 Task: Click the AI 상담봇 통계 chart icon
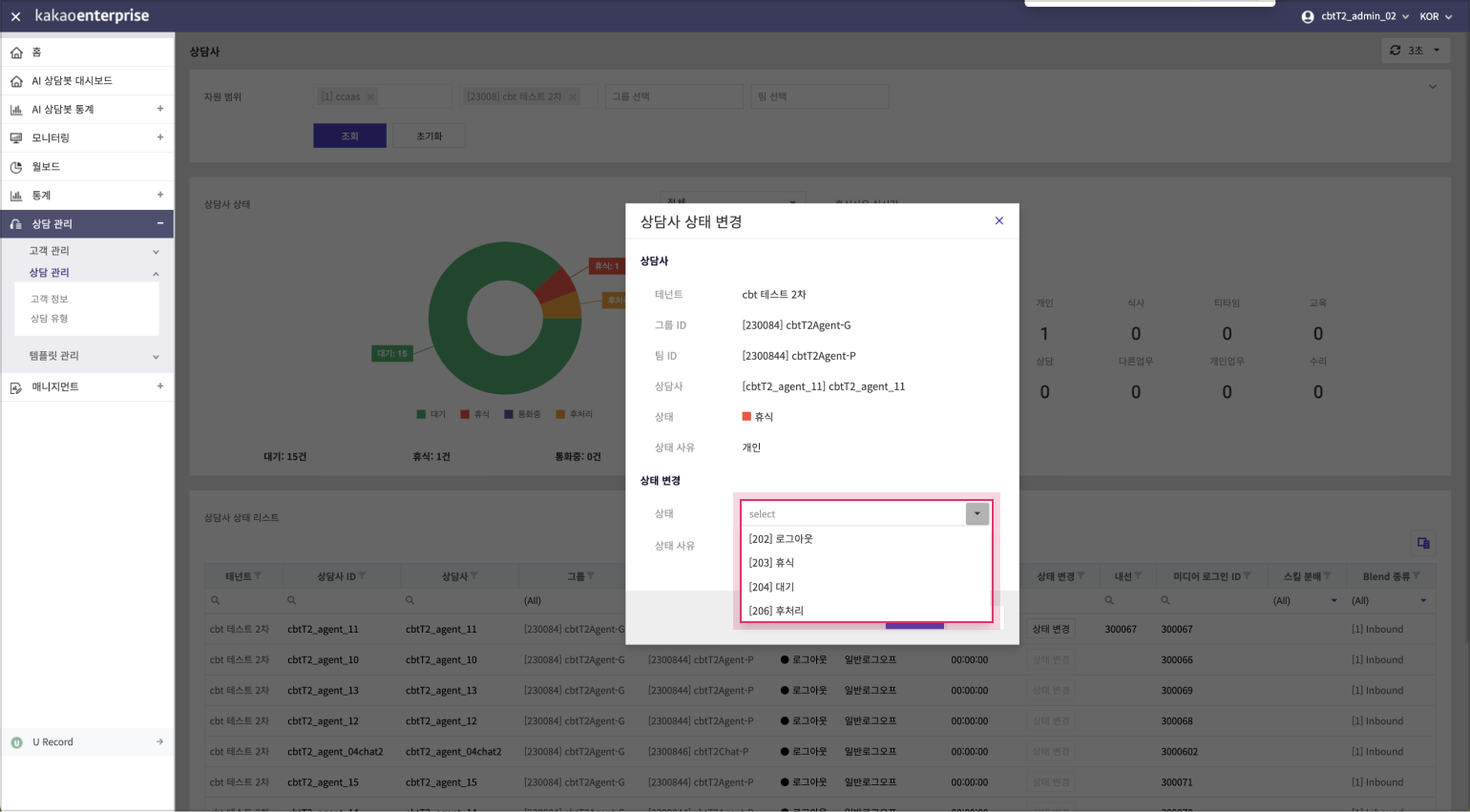[16, 110]
